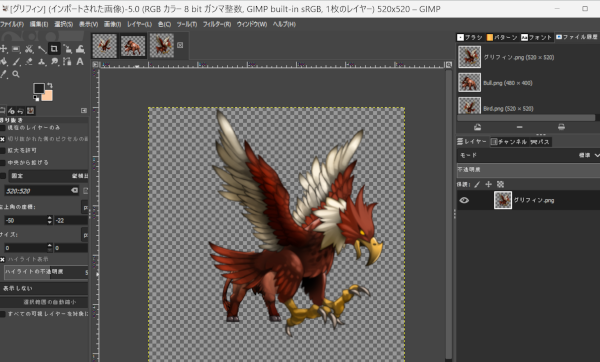Viewport: 600px width, 362px height.
Task: Open the 編集 menu
Action: [39, 24]
